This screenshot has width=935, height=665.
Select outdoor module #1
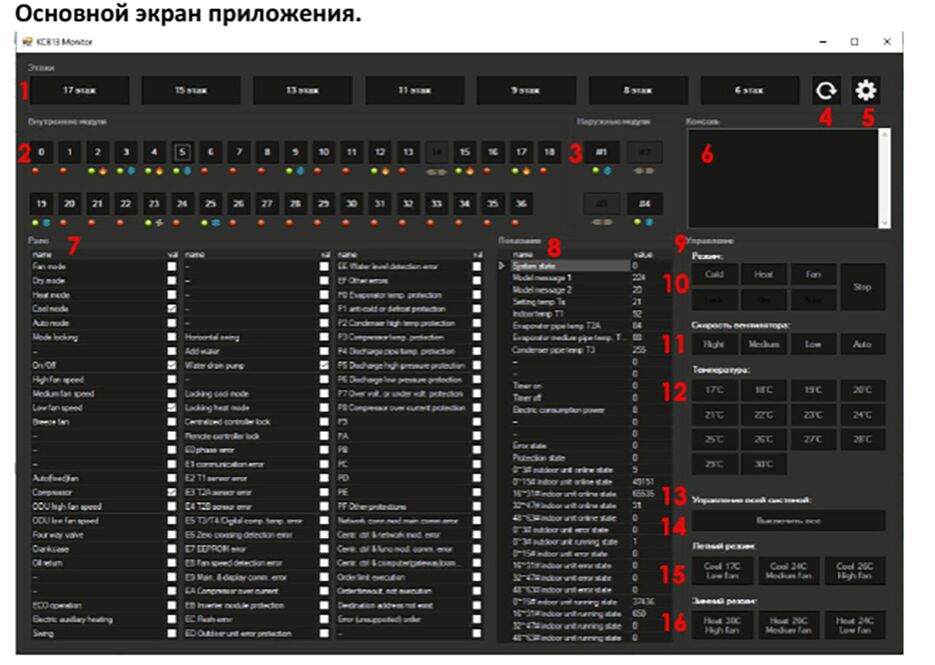click(x=601, y=153)
